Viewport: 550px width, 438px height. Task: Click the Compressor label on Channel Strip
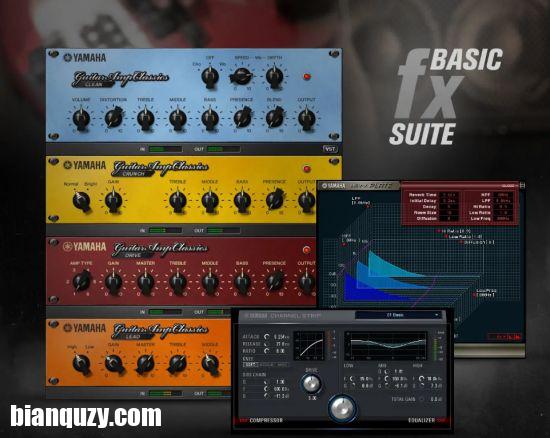coord(266,420)
